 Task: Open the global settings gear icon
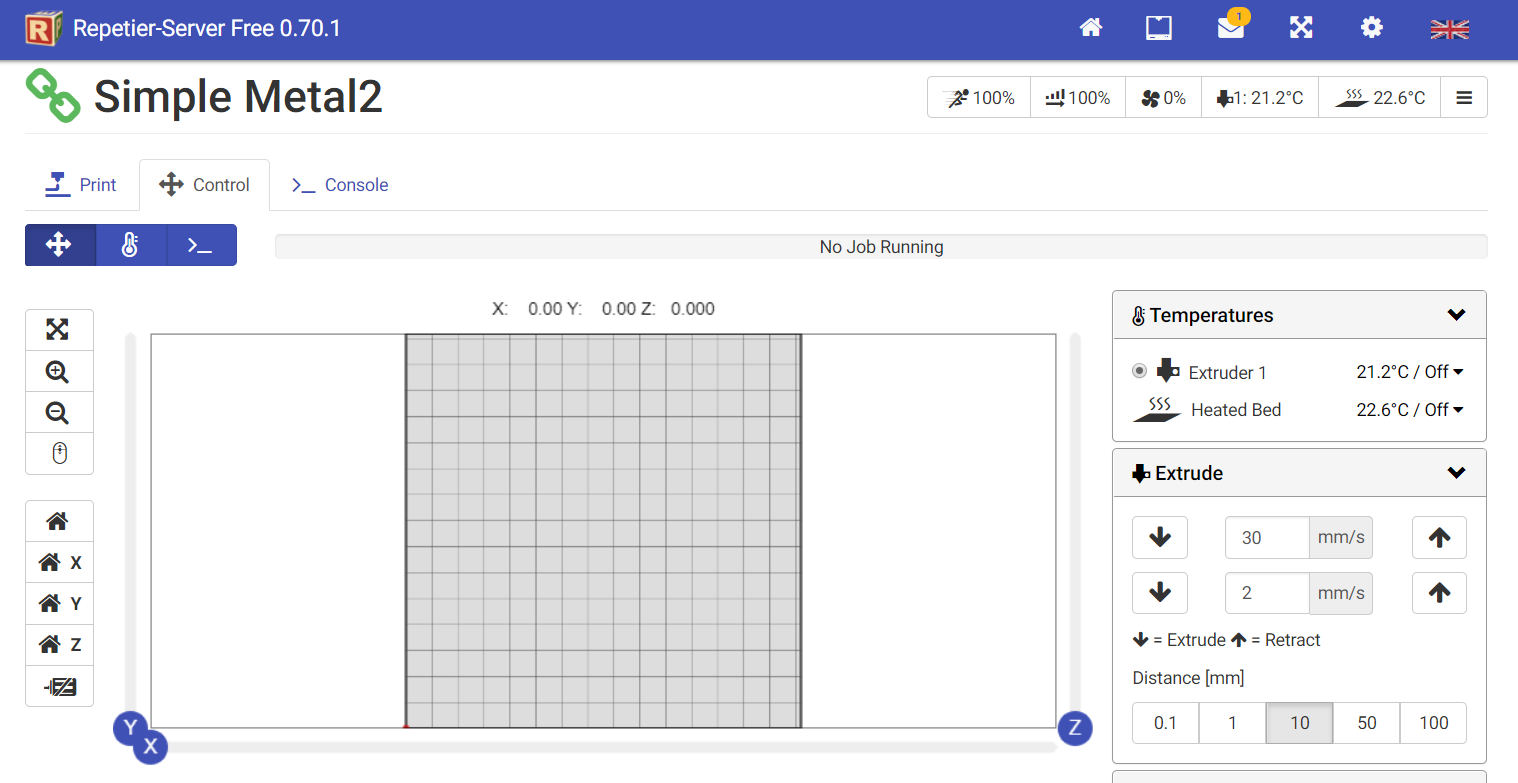1371,28
